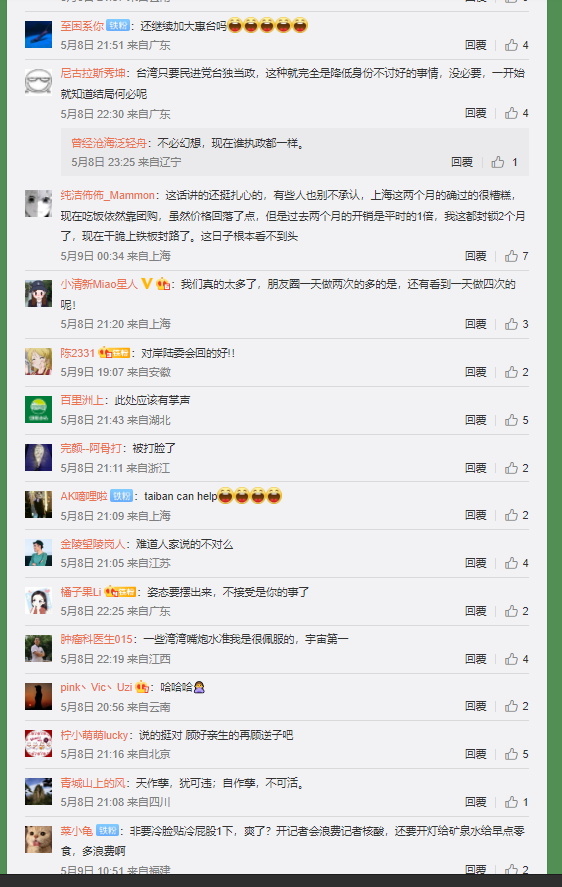562x887 pixels.
Task: Click thumbs-up on 纯洁佈佈_Mammon's comment
Action: tap(512, 256)
